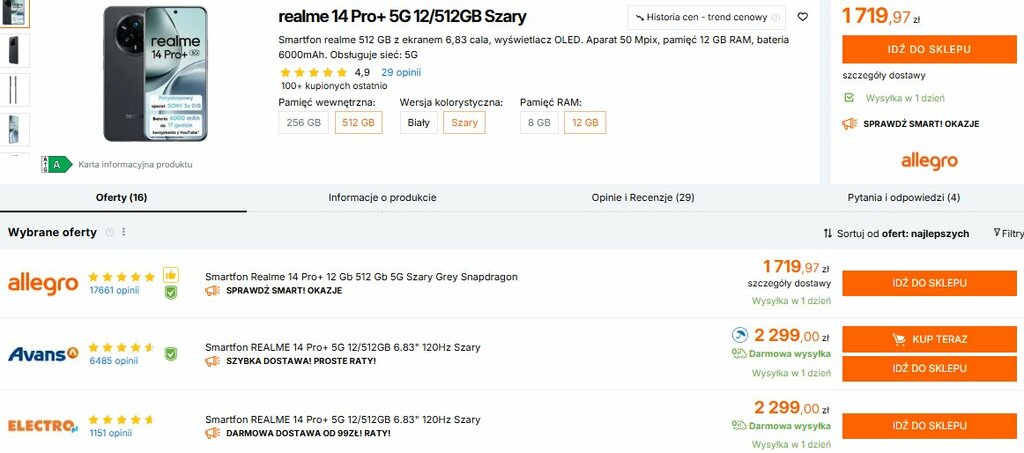Choose the Biały color version
Viewport: 1024px width, 453px height.
point(418,122)
